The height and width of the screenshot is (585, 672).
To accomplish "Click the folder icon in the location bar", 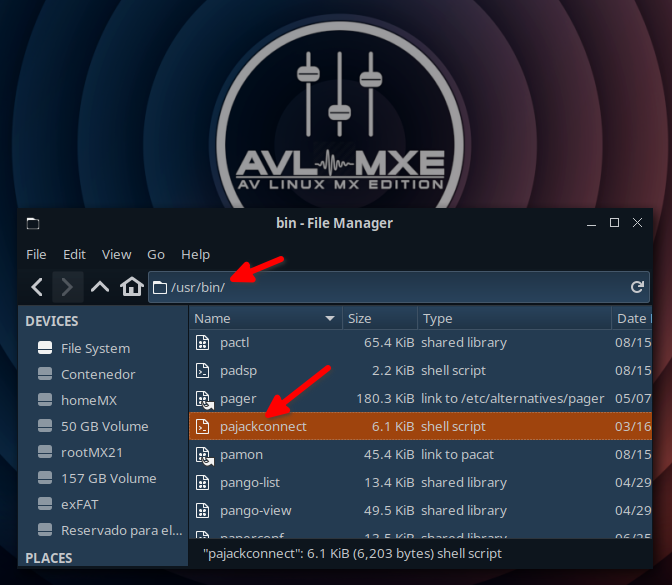I will pos(160,287).
